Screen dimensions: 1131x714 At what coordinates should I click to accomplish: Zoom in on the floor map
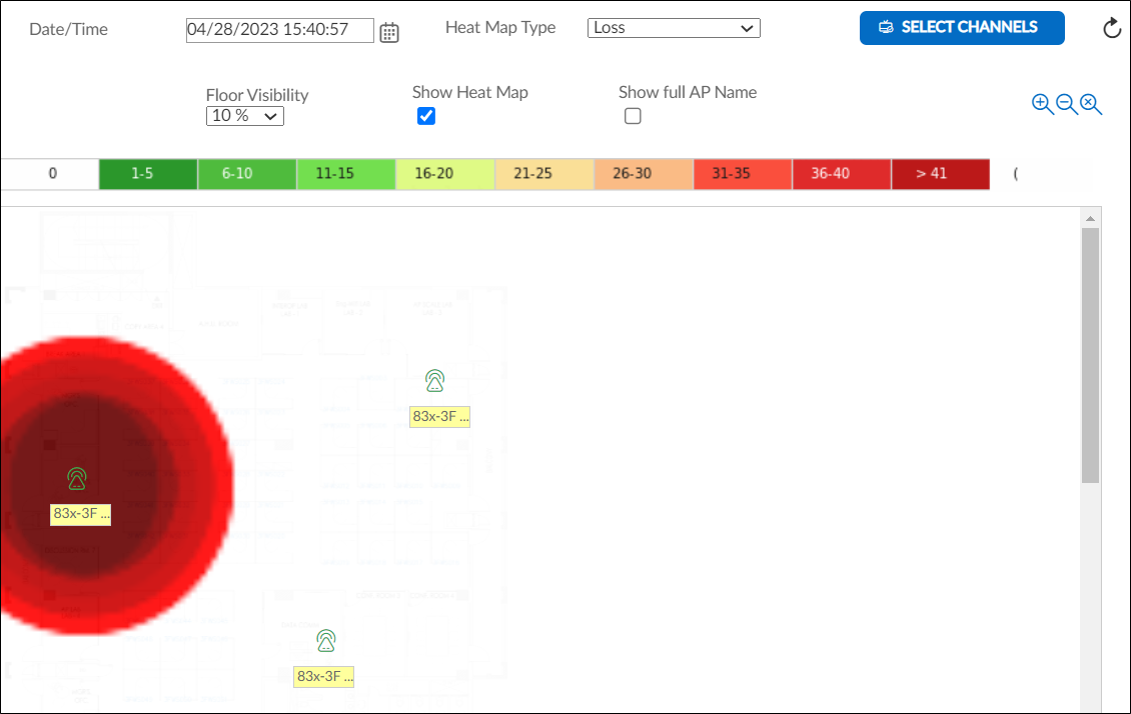(1040, 104)
